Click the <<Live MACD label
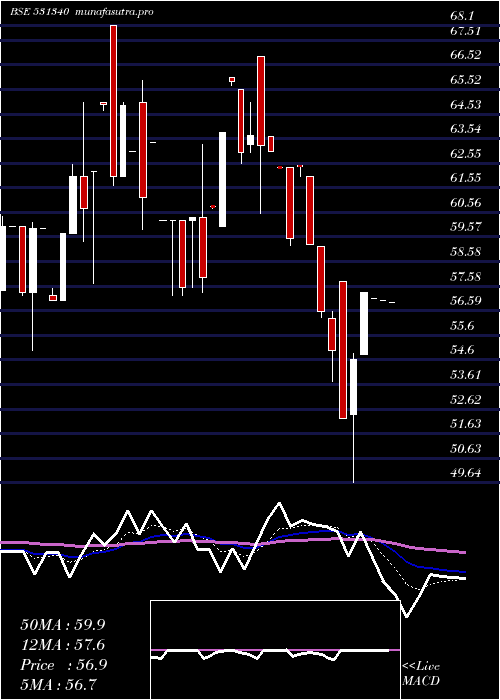 (421, 674)
